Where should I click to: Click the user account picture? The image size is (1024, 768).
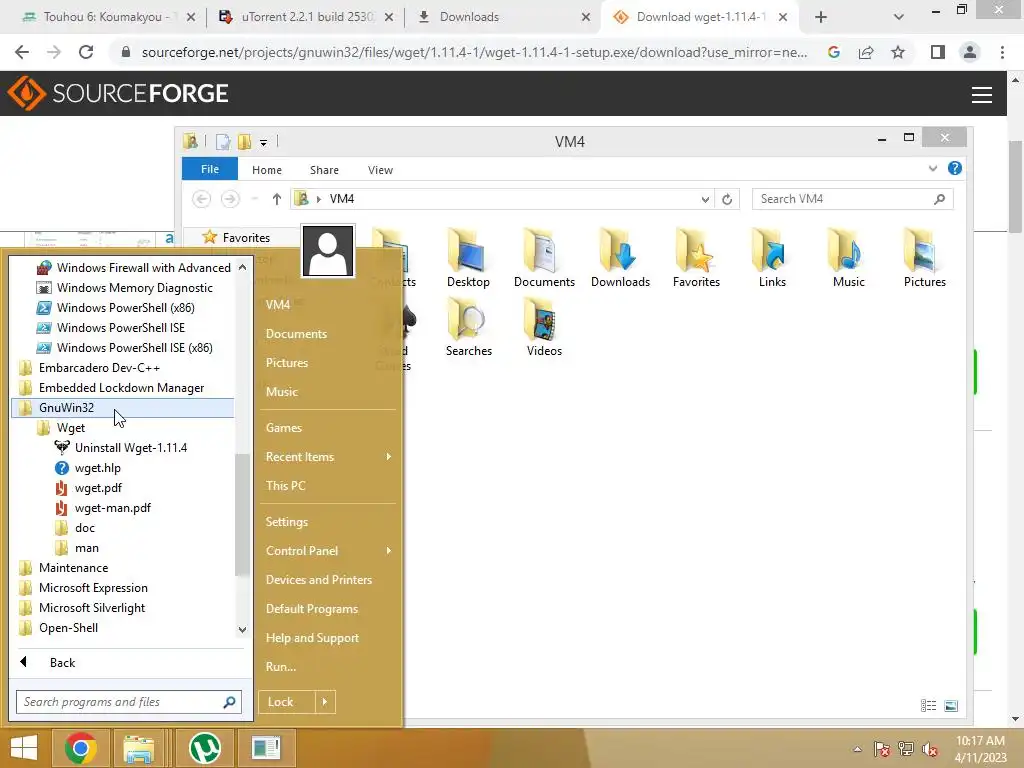328,251
